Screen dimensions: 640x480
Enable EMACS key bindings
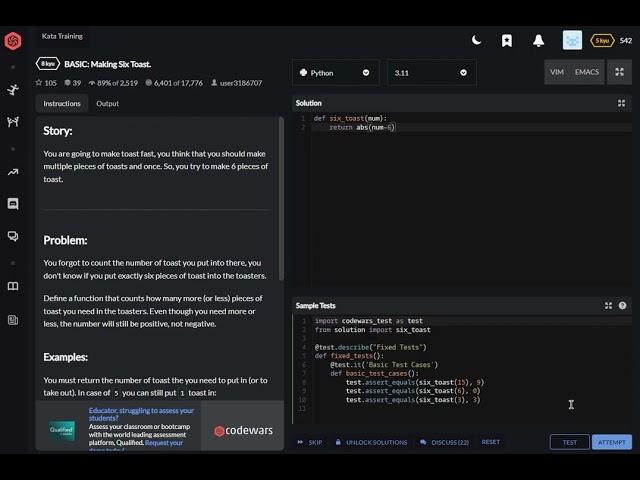587,72
